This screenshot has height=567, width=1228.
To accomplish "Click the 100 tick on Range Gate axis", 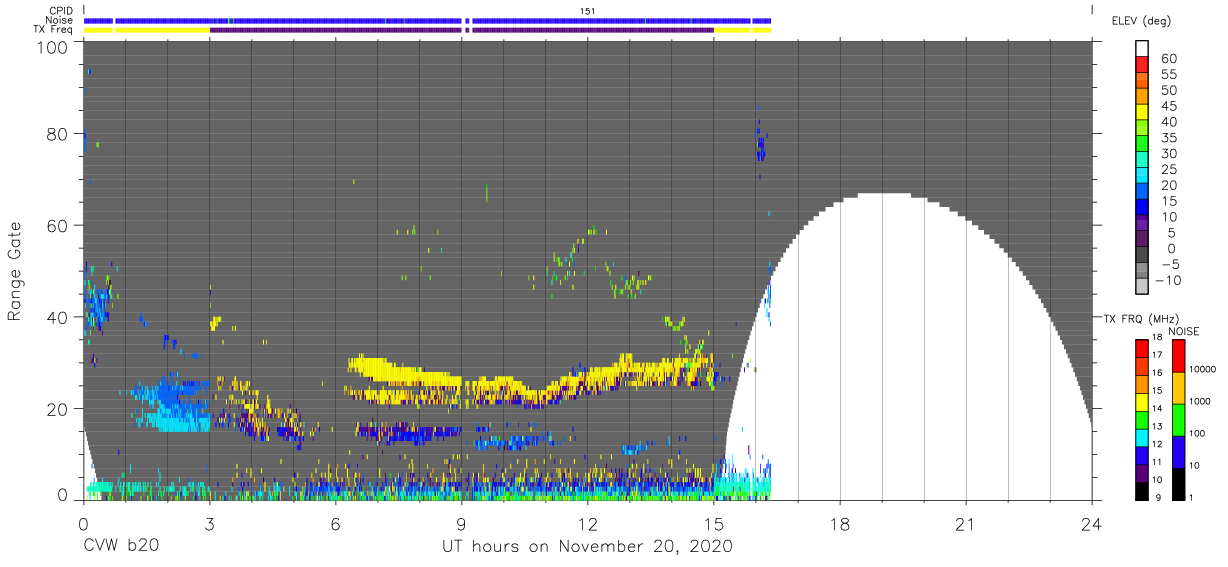I will tap(54, 47).
